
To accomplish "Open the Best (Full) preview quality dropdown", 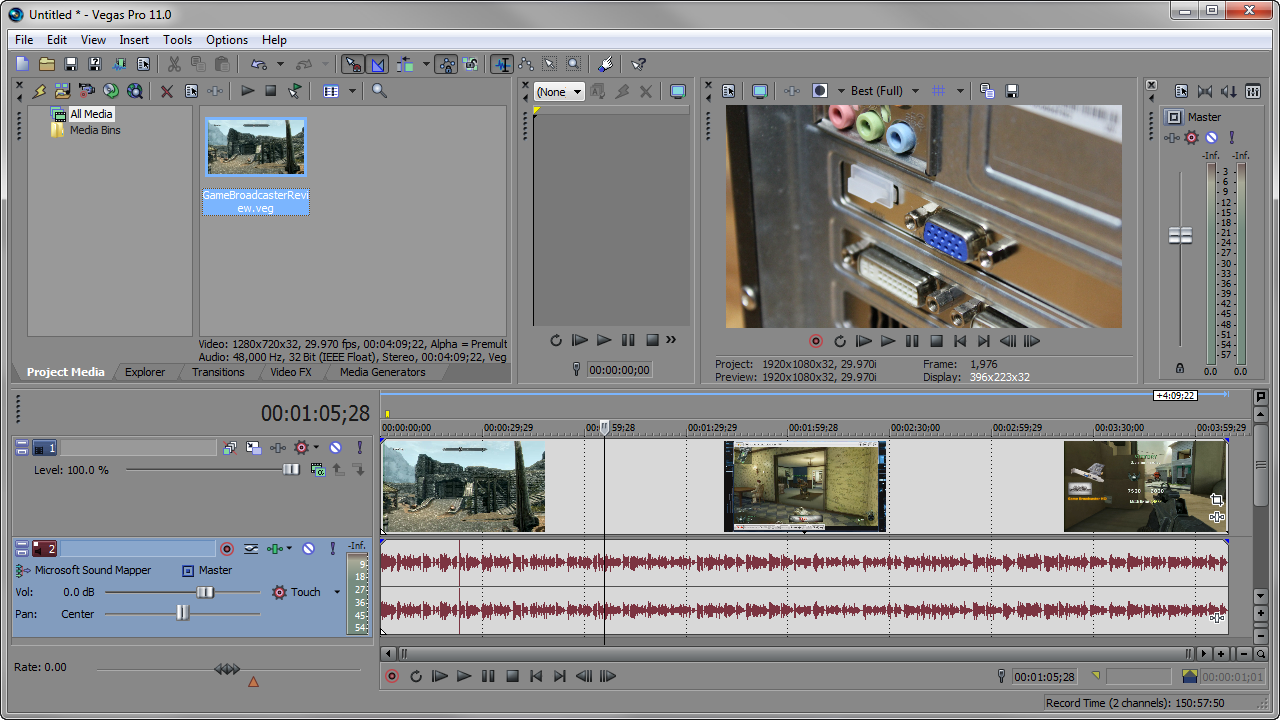I will (x=914, y=91).
